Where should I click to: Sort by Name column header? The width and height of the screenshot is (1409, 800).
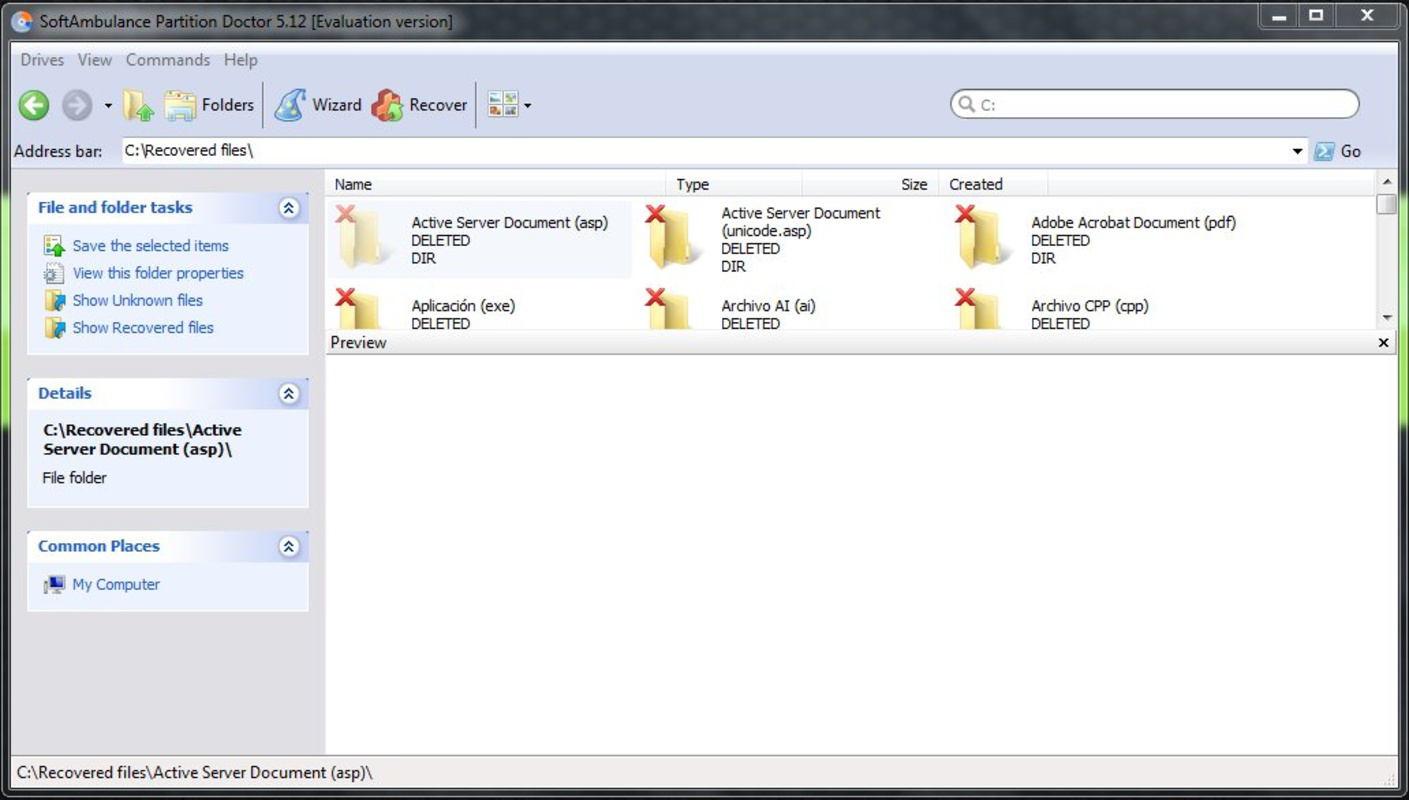(496, 184)
